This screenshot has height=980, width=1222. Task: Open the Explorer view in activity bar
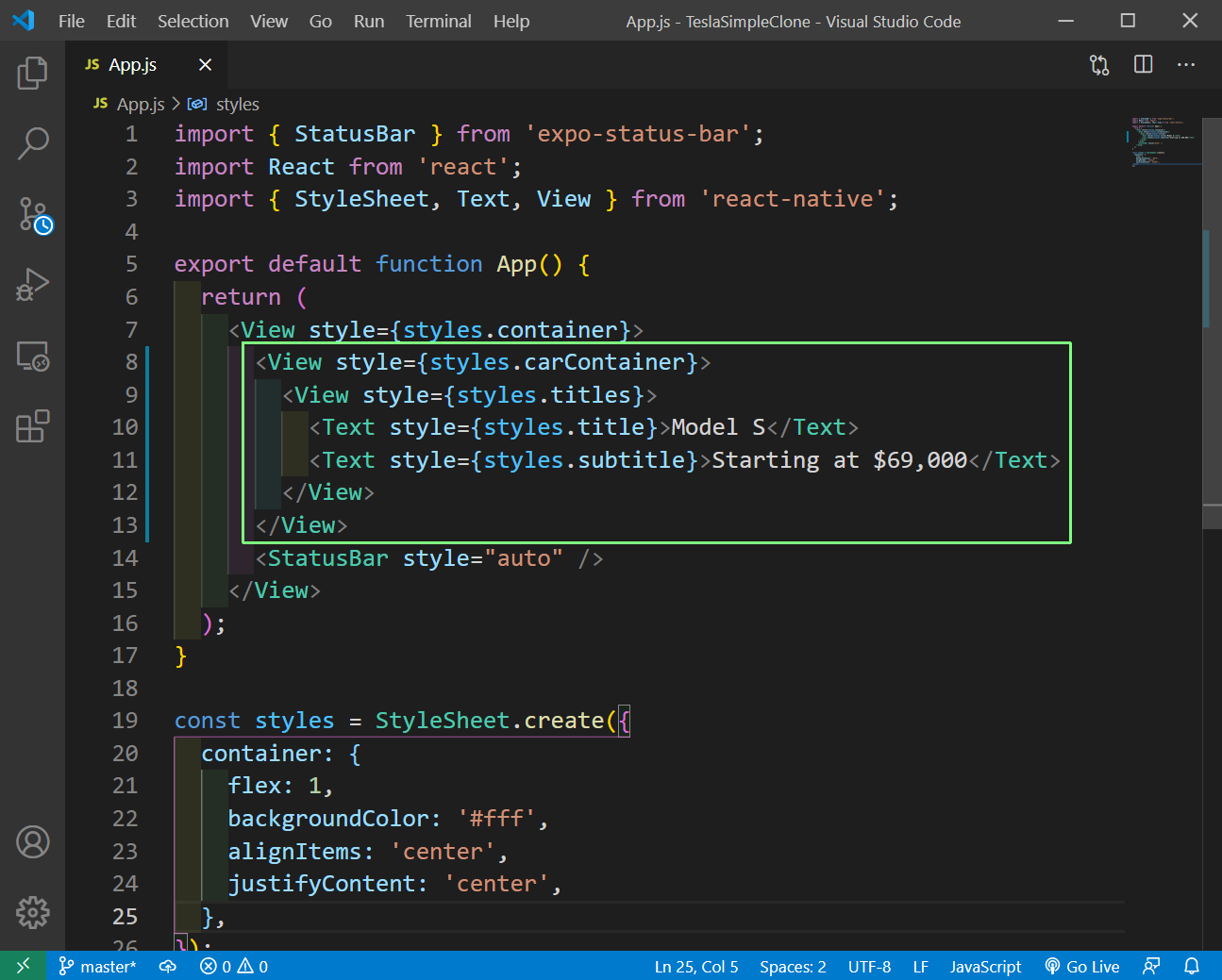click(32, 73)
